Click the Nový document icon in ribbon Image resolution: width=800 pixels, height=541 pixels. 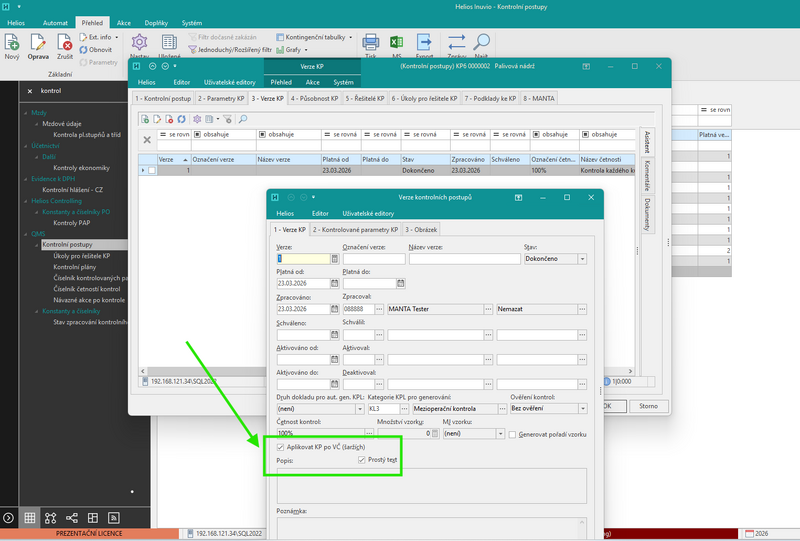[12, 42]
